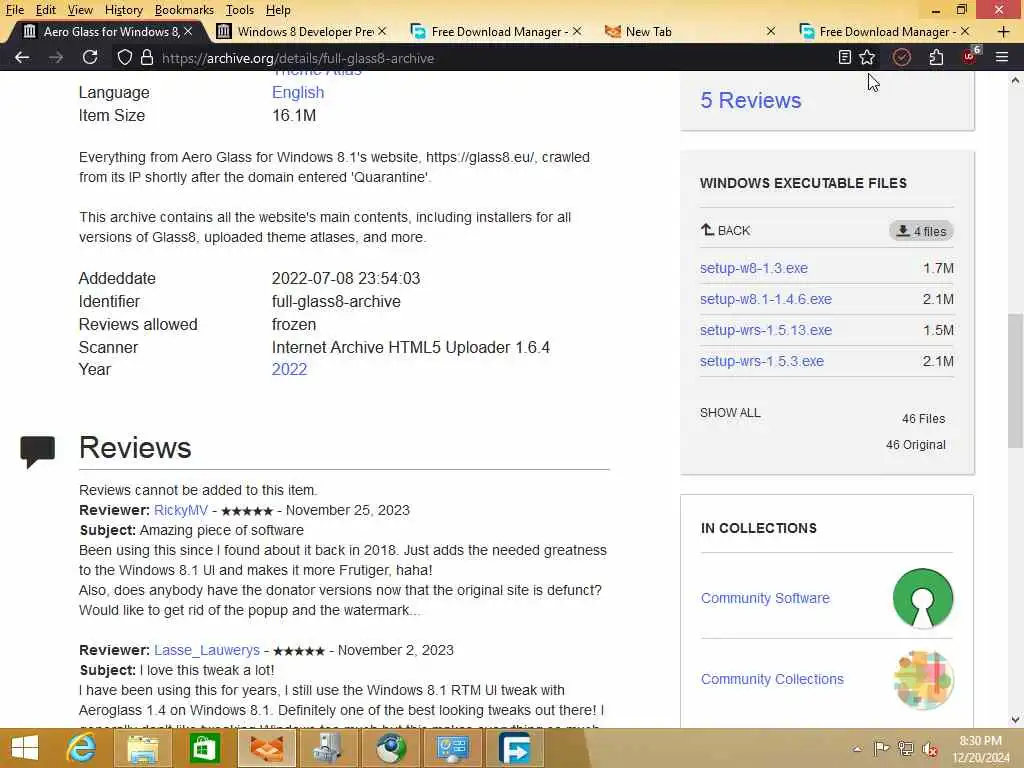Open Windows Store from taskbar

click(x=204, y=748)
